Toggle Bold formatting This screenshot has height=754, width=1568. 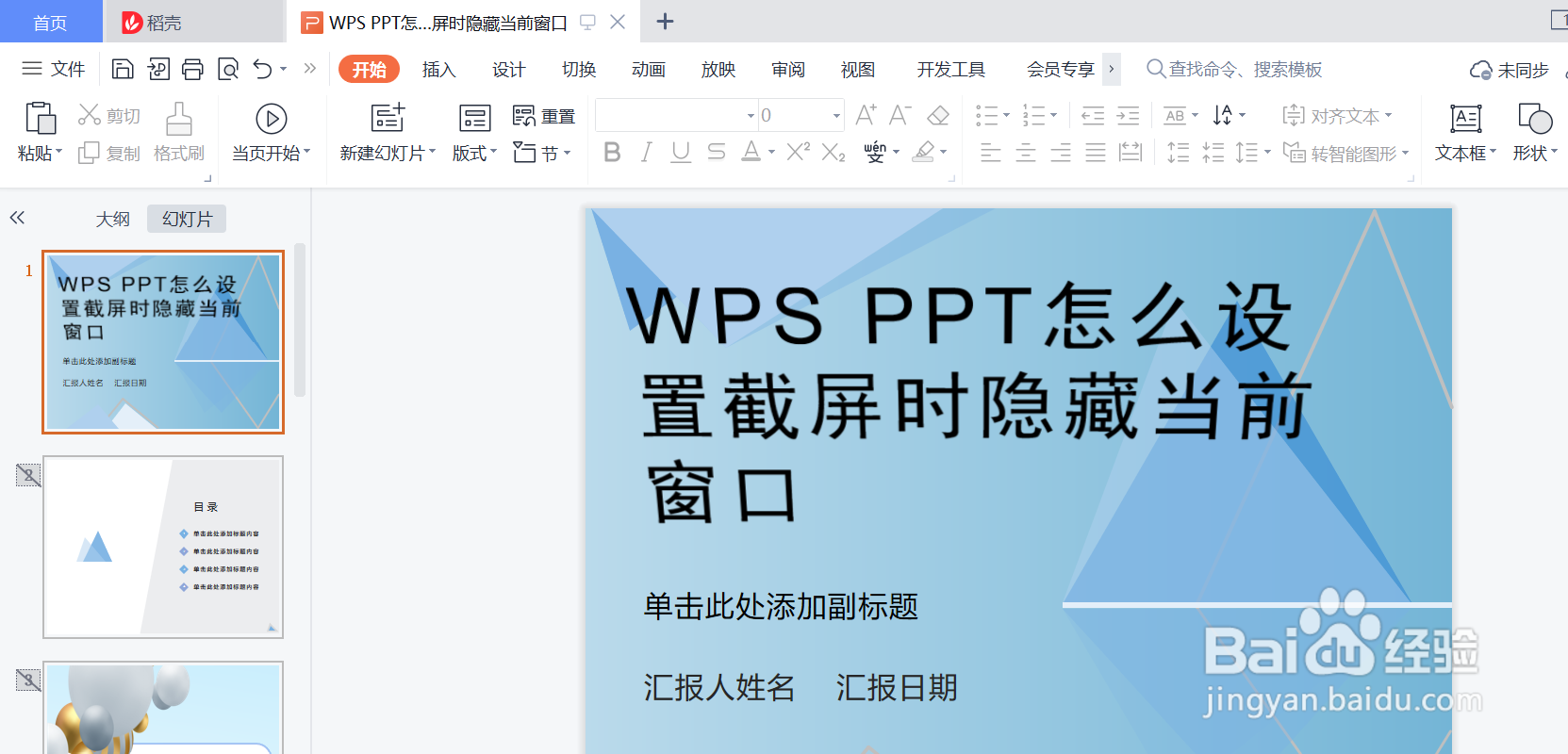tap(612, 152)
